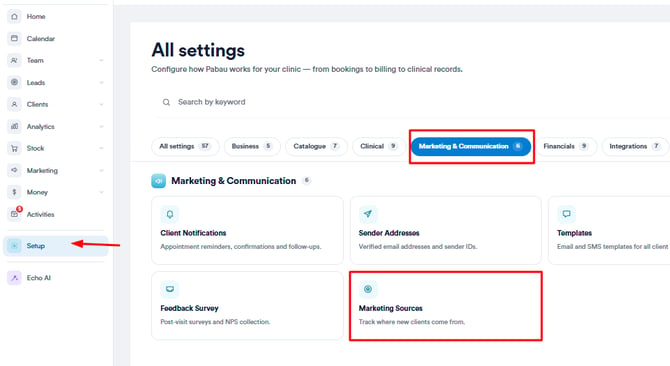The height and width of the screenshot is (366, 670).
Task: Open the Echo AI menu label
Action: pos(38,278)
